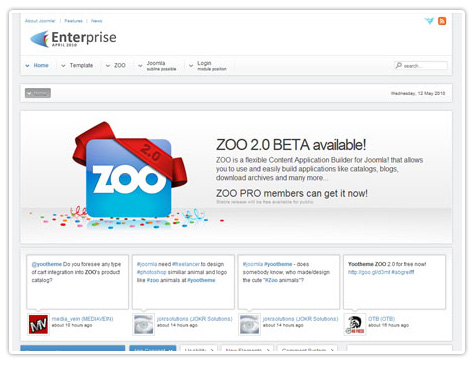475x365 pixels.
Task: Open the Login menu item
Action: 212,66
